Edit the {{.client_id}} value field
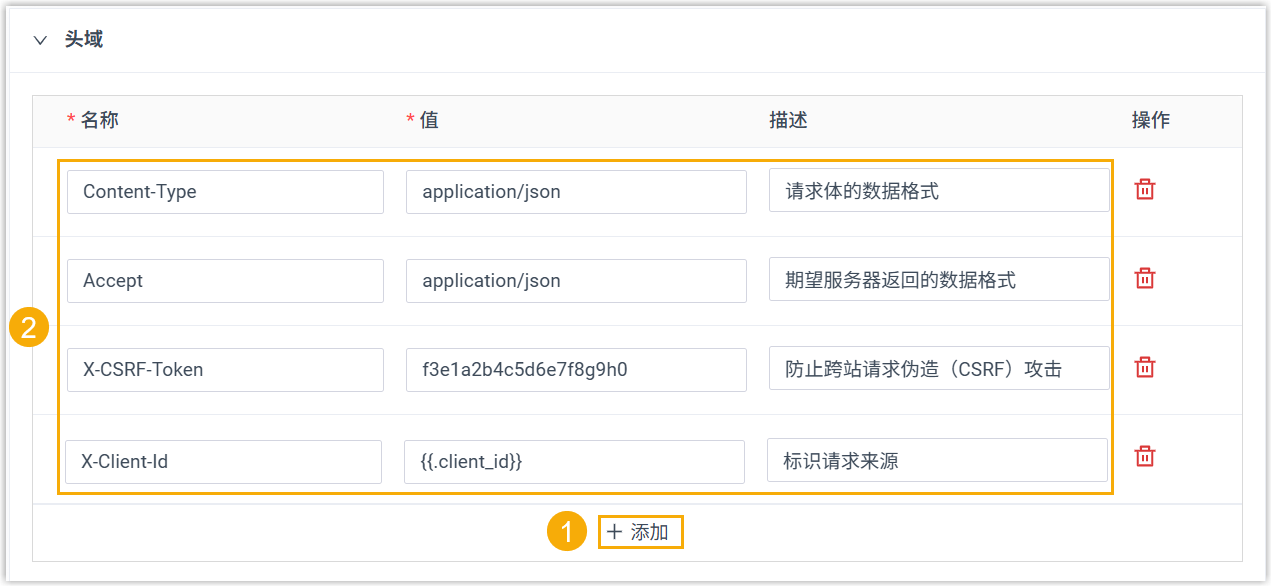The height and width of the screenshot is (587, 1272). click(x=574, y=462)
